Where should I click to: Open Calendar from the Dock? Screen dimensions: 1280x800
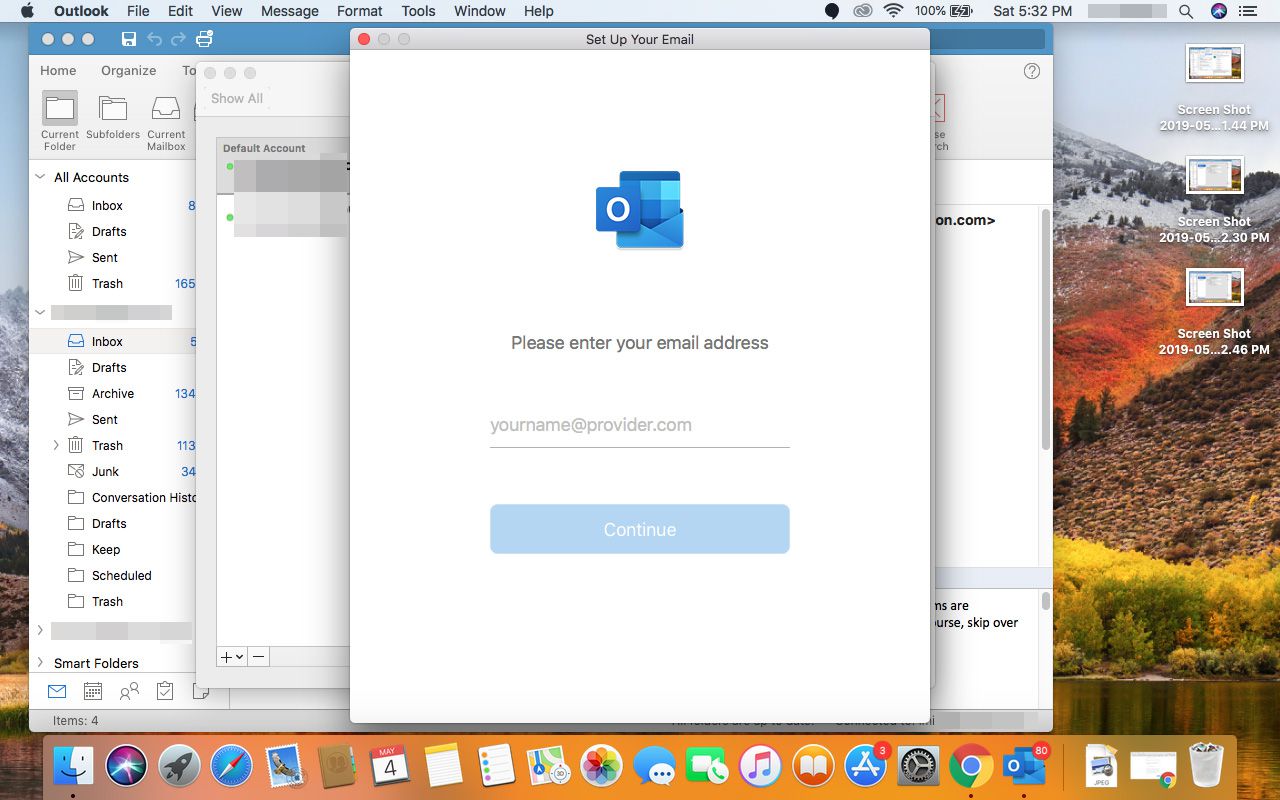(390, 767)
